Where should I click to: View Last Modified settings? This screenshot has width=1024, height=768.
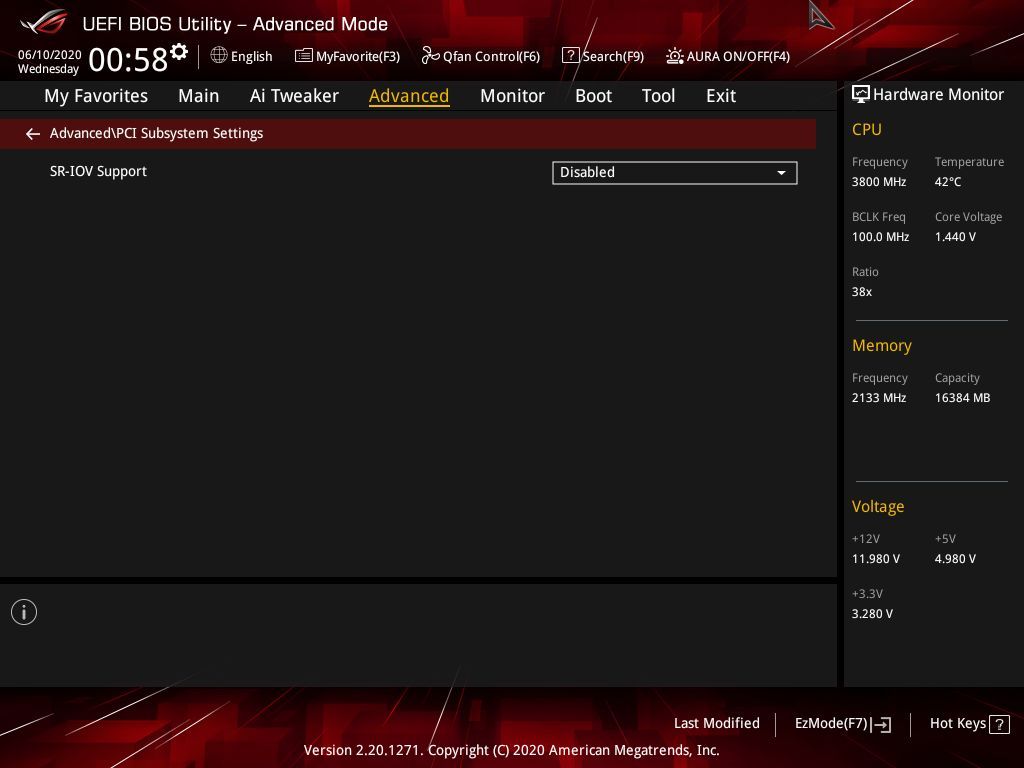coord(716,724)
